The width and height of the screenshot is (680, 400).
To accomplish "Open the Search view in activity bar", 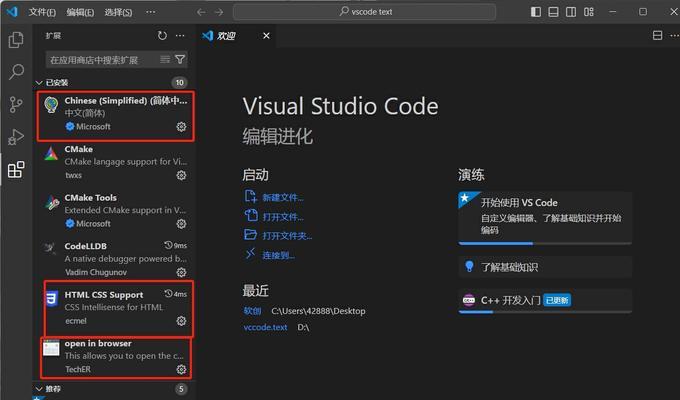I will [x=16, y=72].
